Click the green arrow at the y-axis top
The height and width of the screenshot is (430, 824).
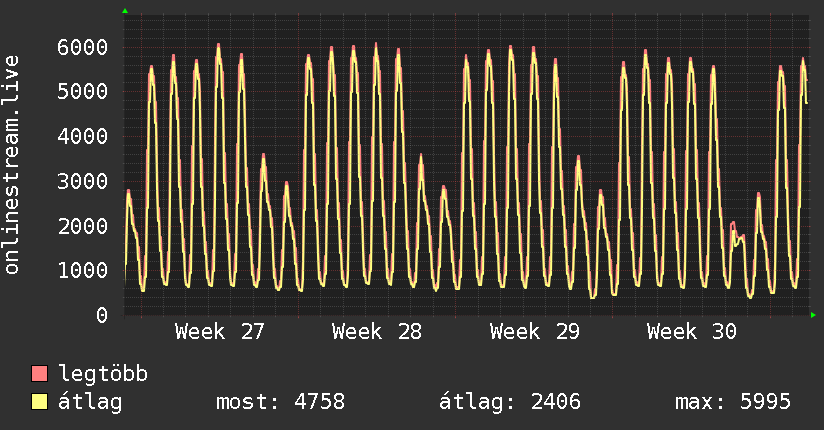point(125,11)
